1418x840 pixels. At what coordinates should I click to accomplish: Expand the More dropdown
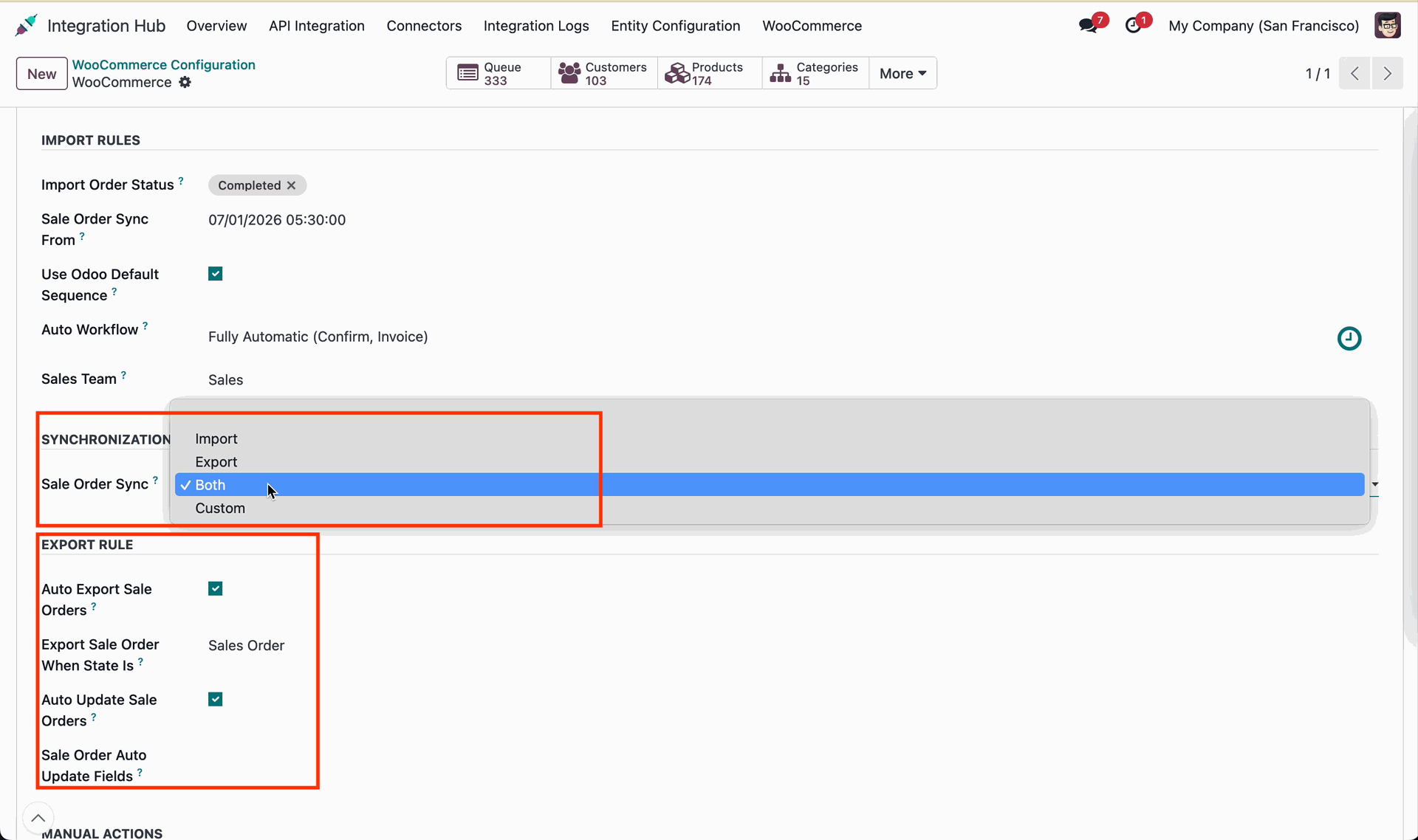902,73
